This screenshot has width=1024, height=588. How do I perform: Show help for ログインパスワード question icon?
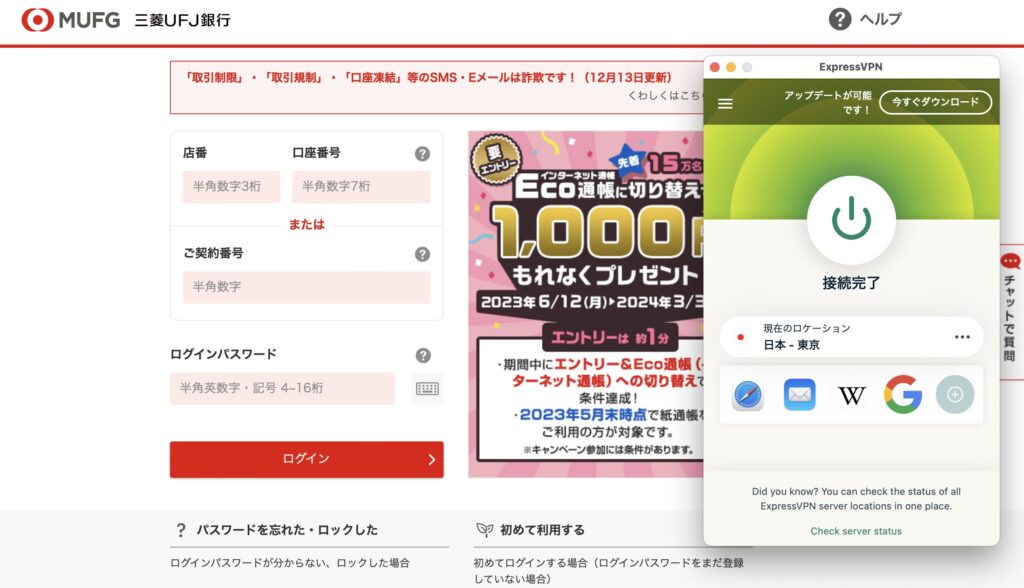point(423,355)
